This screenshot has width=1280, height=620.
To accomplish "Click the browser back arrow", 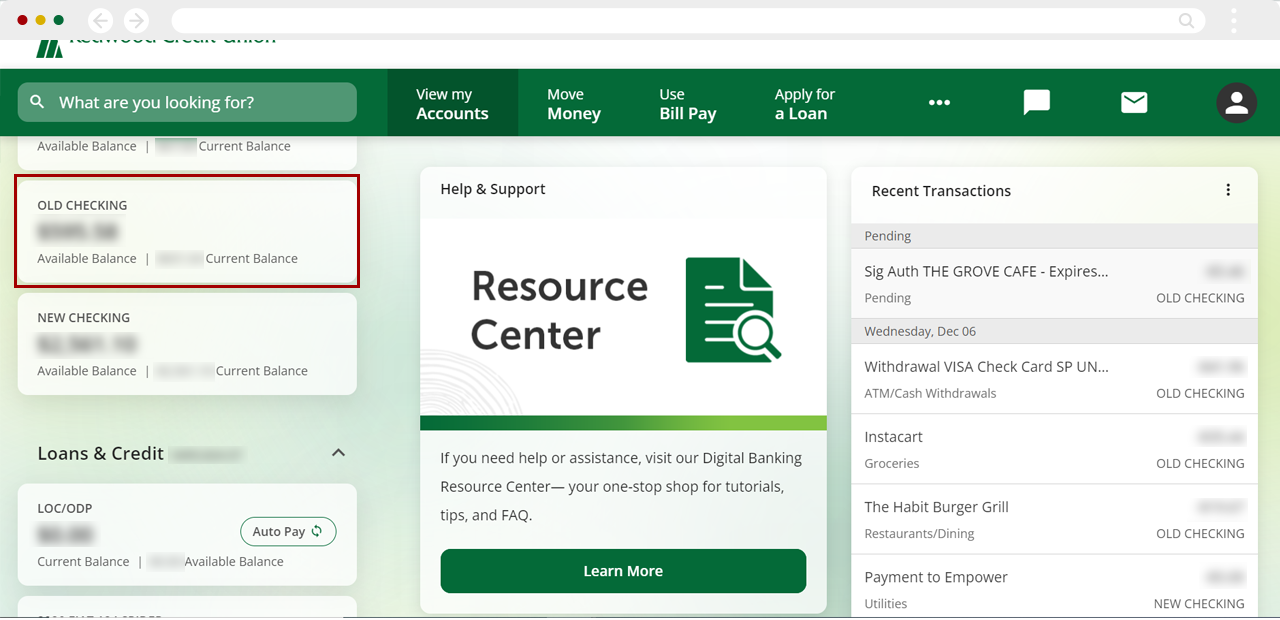I will pyautogui.click(x=100, y=20).
